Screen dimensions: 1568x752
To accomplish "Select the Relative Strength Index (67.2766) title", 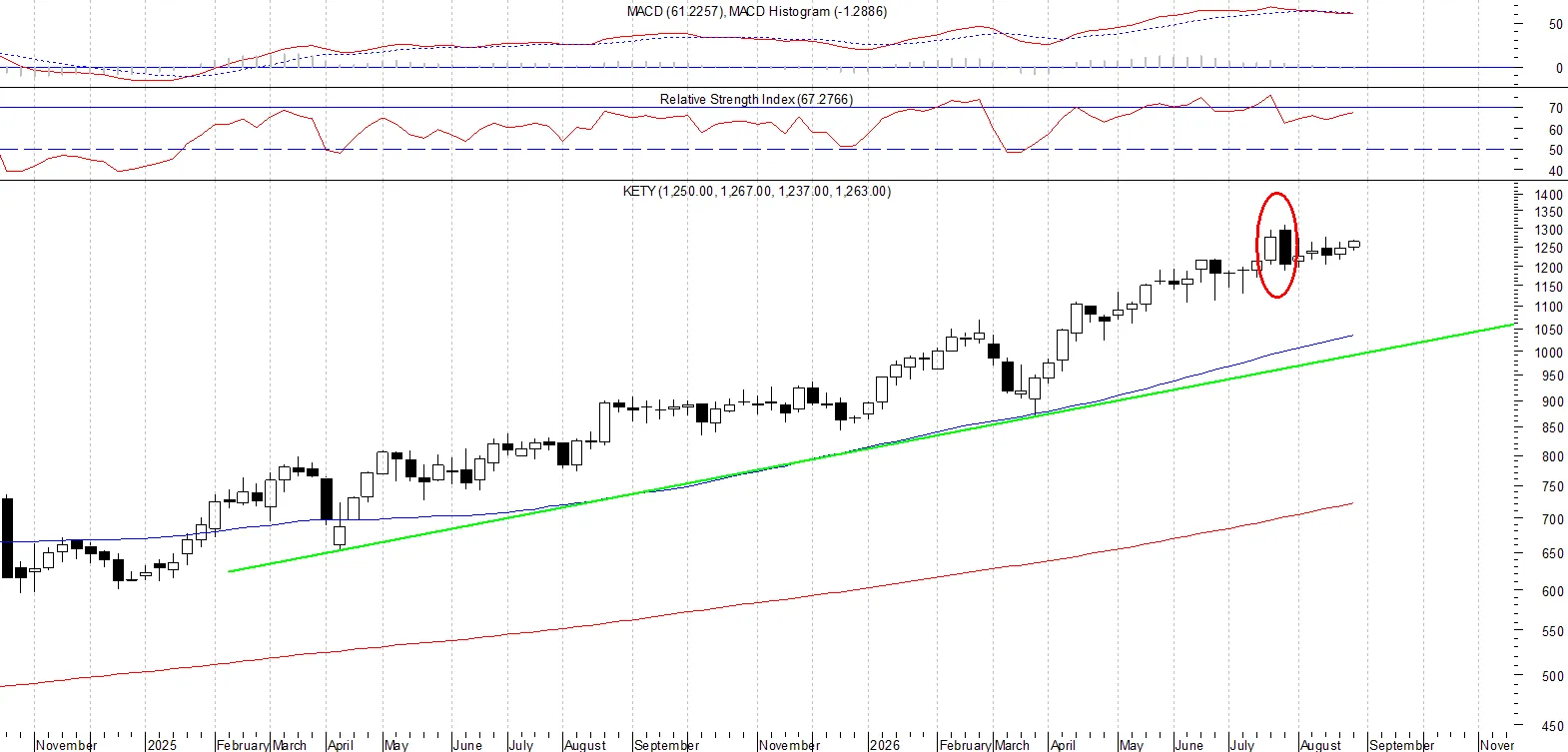I will pyautogui.click(x=756, y=100).
